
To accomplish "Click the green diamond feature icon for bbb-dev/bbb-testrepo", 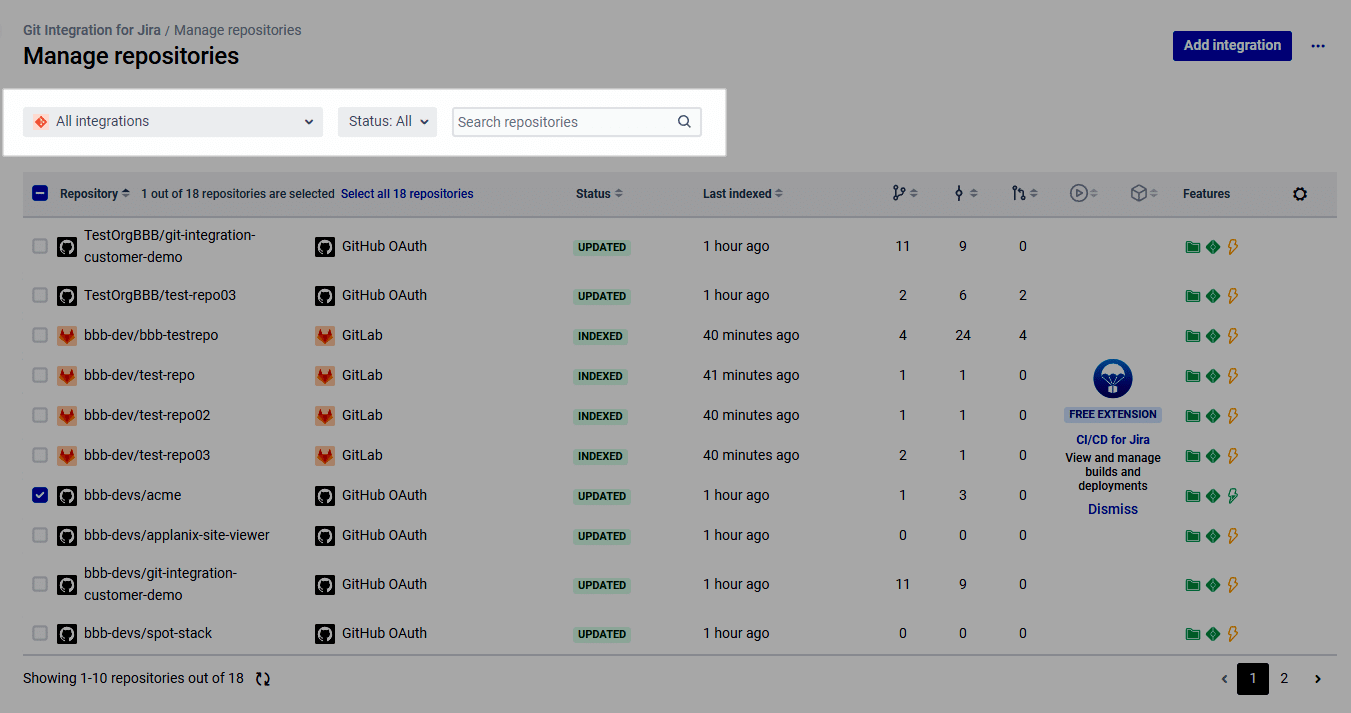I will tap(1213, 336).
